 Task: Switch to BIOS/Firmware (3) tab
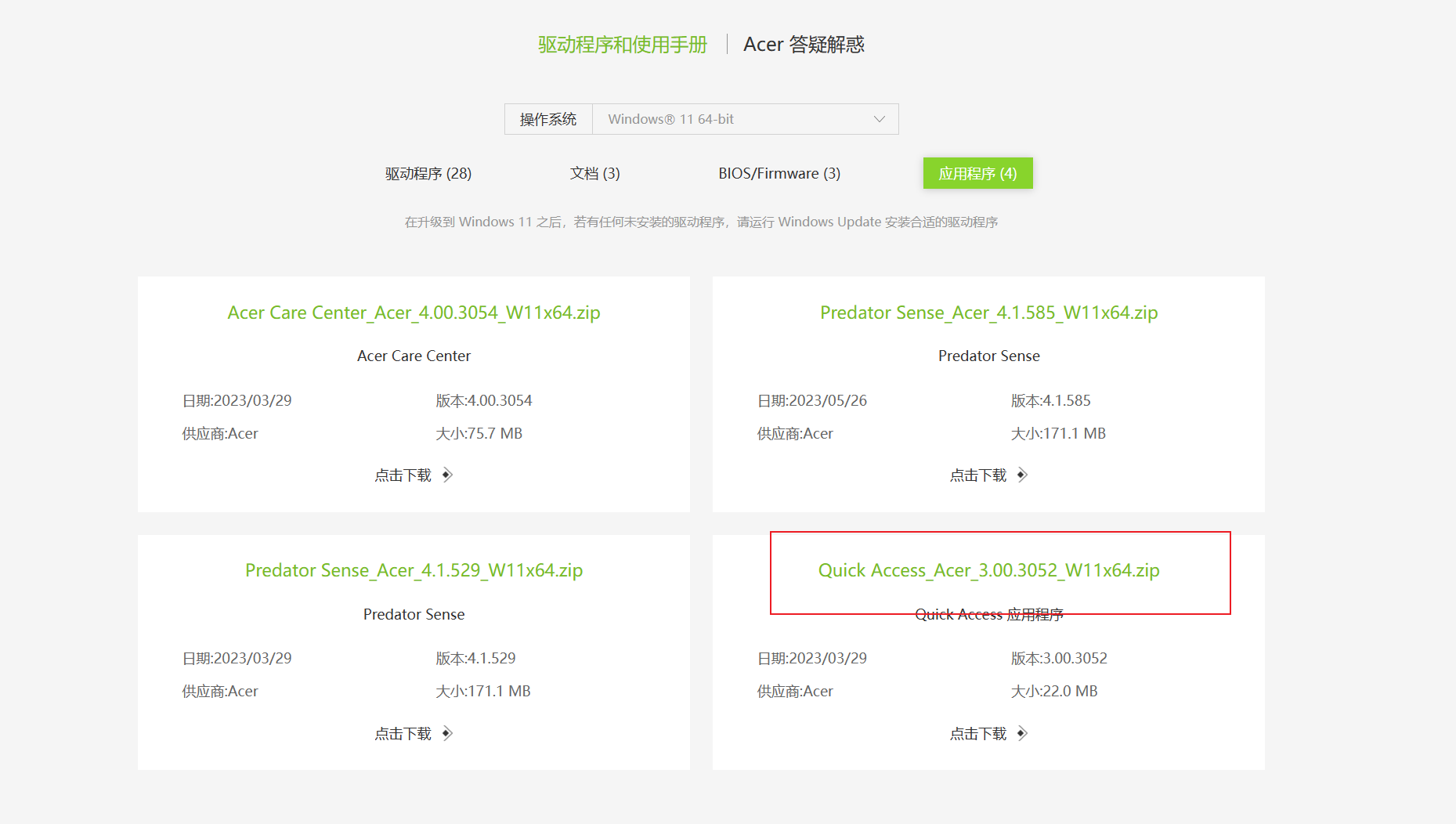click(779, 173)
